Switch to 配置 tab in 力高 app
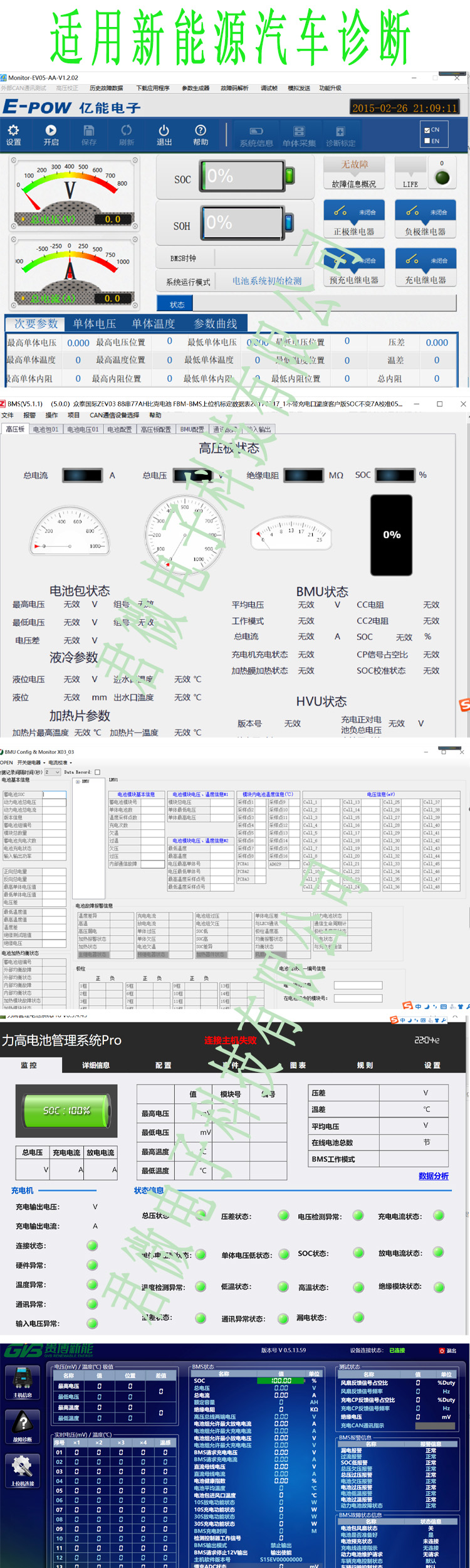470x1568 pixels. 163,1065
